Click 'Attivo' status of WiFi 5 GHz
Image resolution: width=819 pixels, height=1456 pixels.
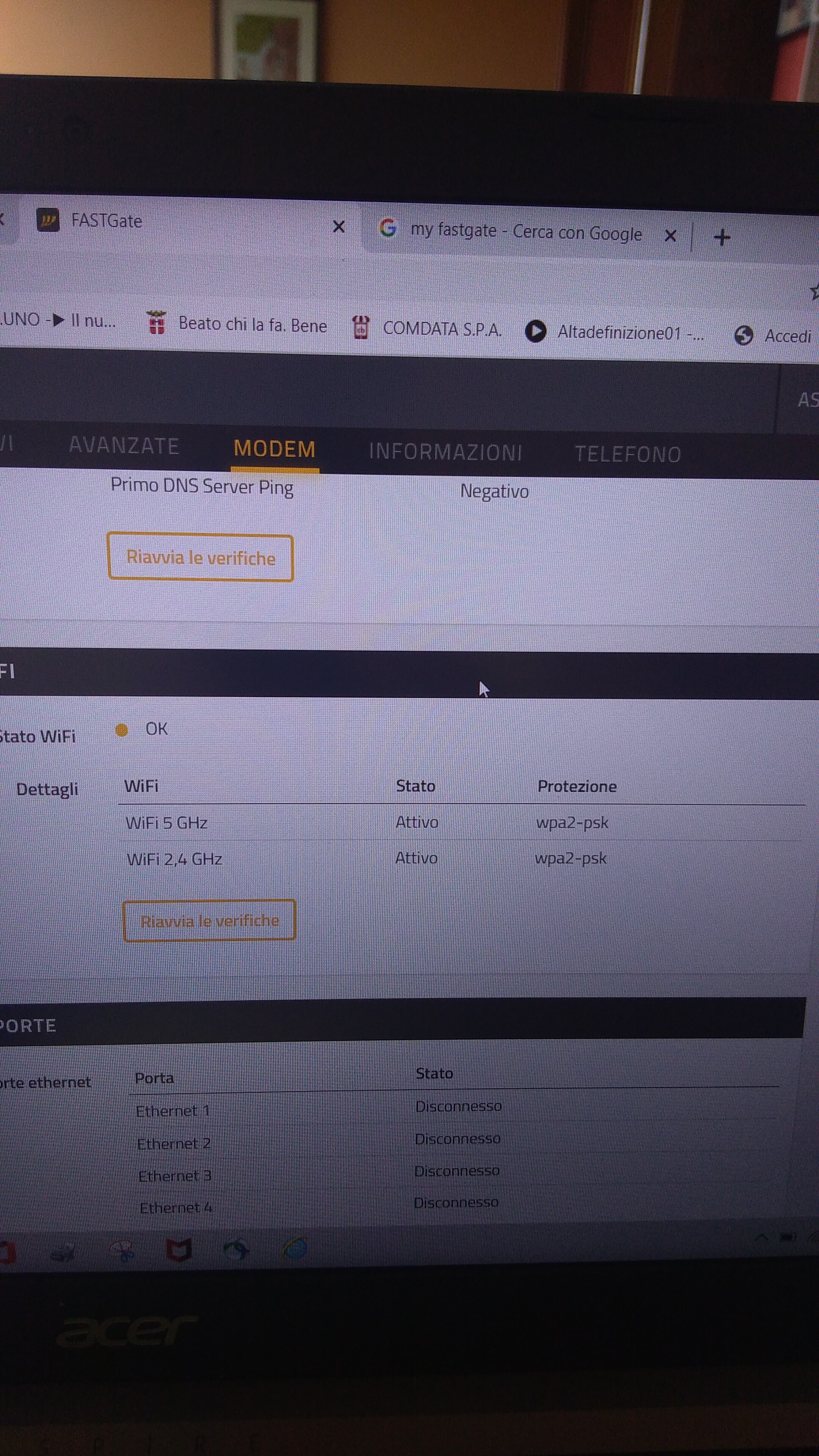click(x=417, y=822)
